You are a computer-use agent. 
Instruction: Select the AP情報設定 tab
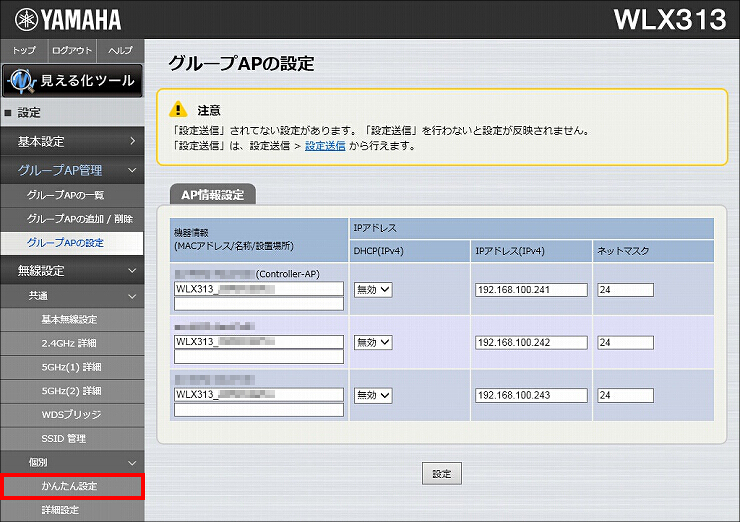213,194
